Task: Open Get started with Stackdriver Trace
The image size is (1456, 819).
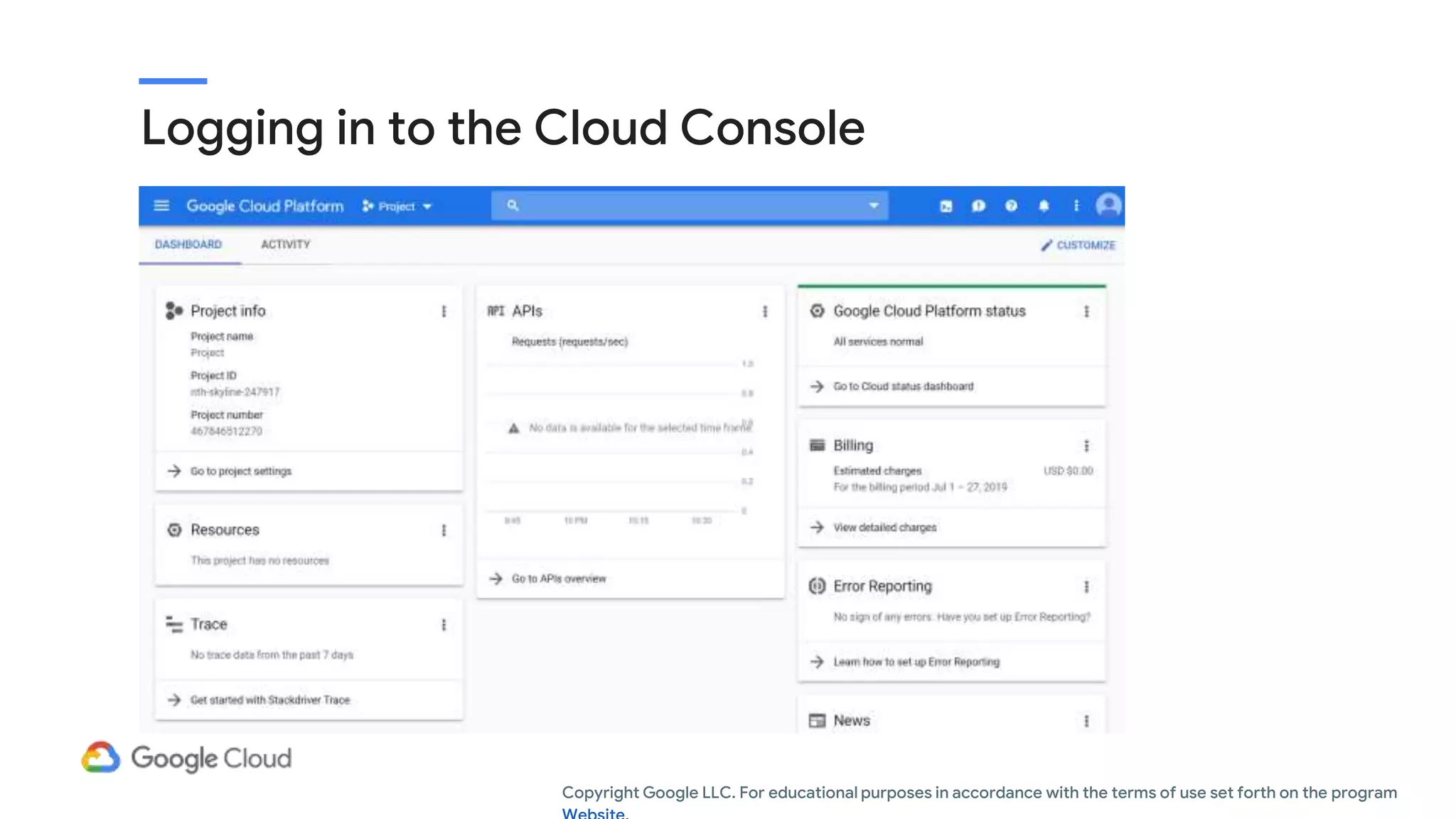Action: (x=270, y=700)
